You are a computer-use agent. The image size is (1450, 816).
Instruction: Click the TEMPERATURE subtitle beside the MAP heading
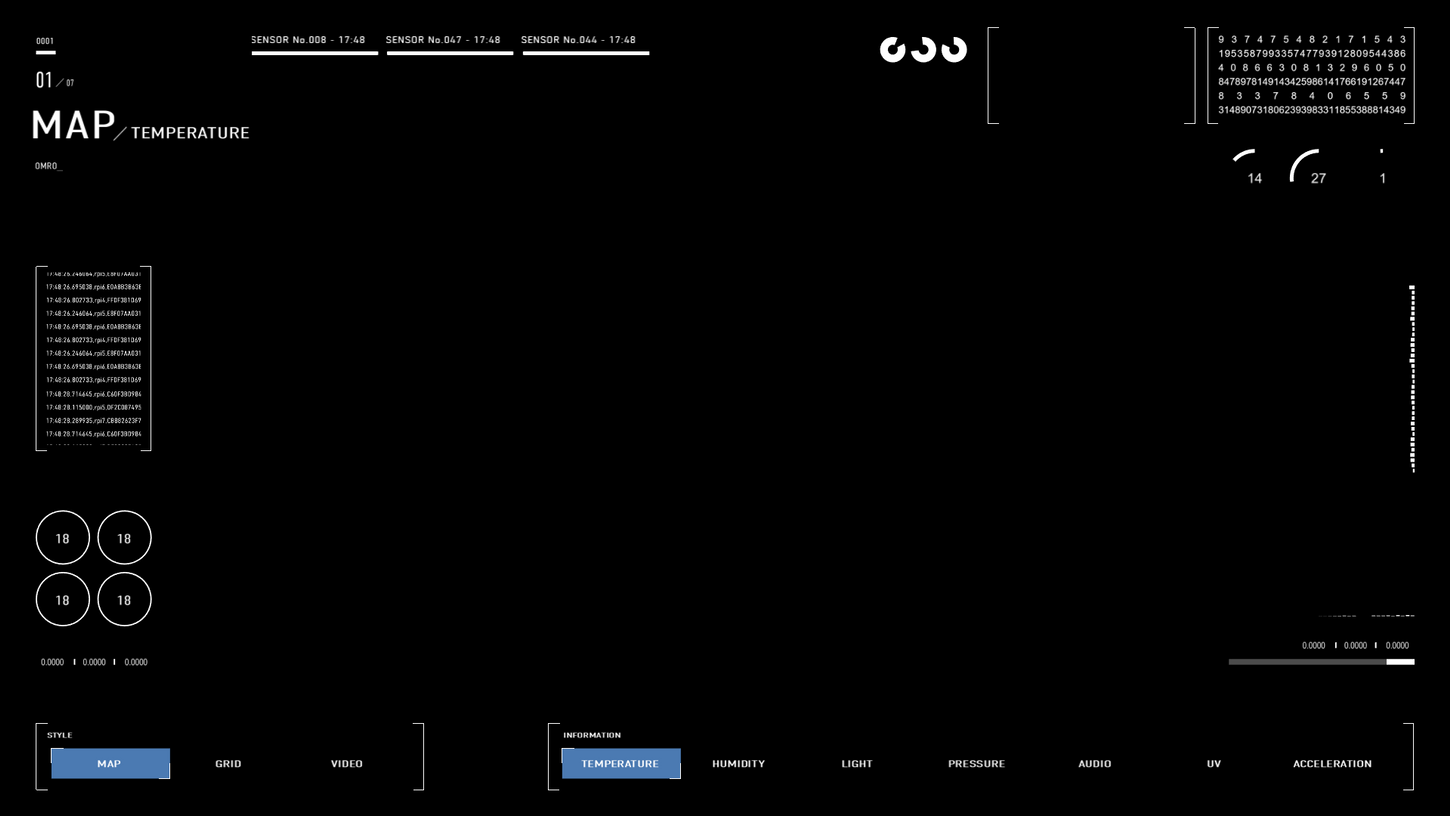[x=190, y=133]
